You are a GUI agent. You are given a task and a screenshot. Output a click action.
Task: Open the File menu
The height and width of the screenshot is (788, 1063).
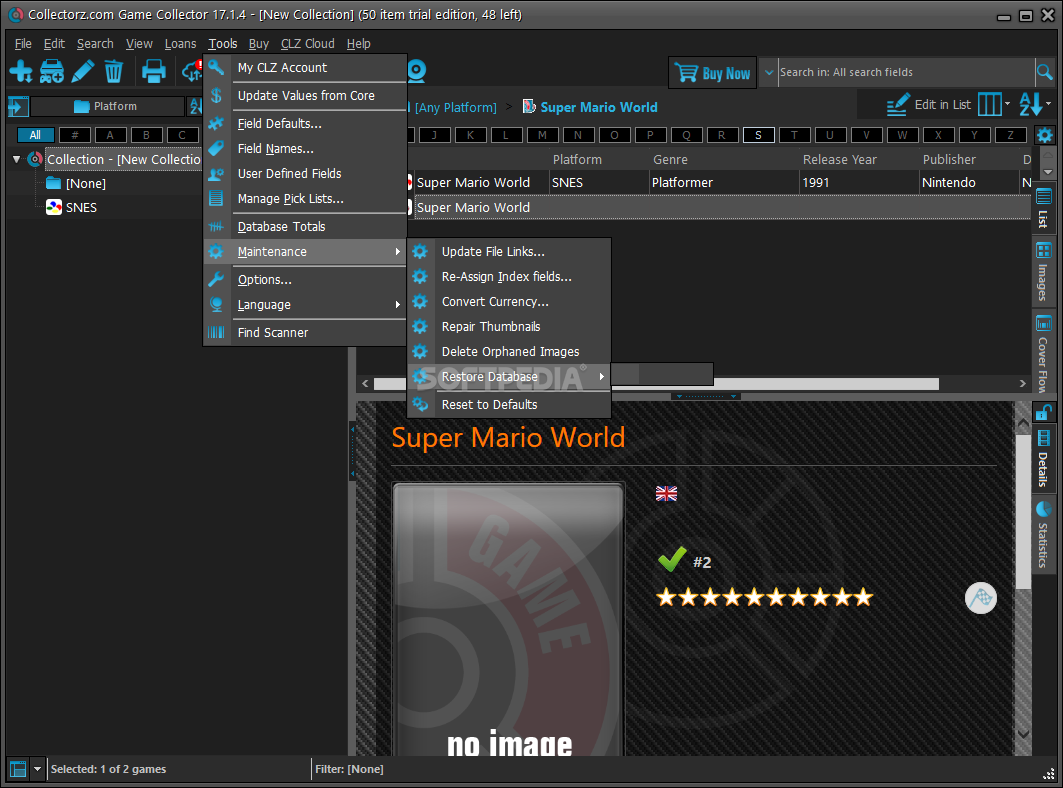coord(23,43)
